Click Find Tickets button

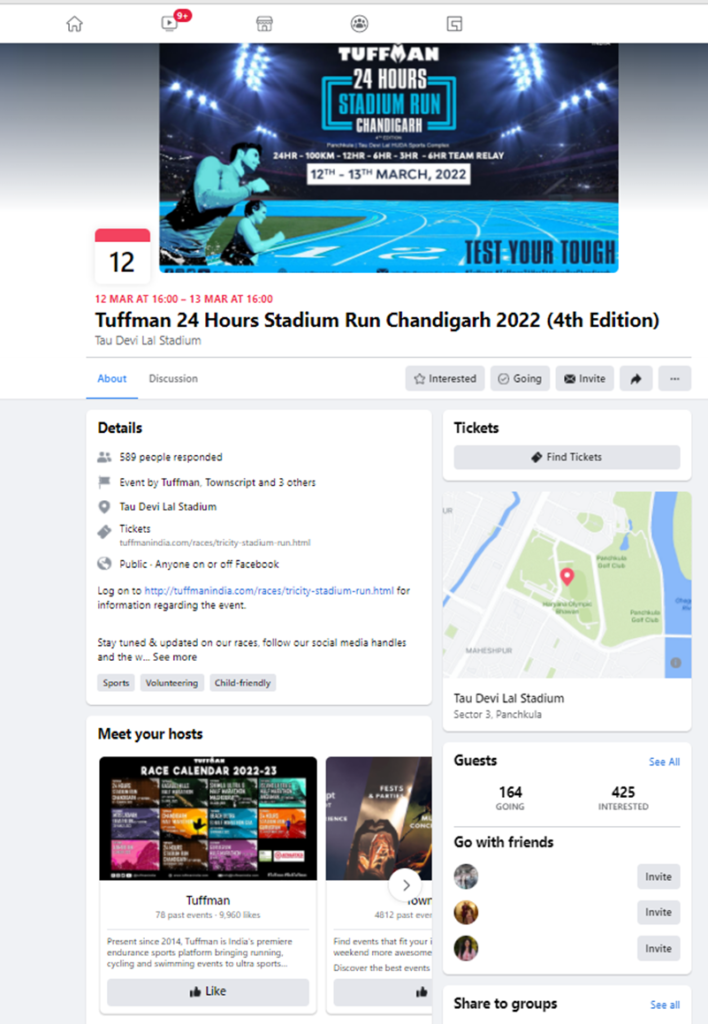click(x=567, y=457)
